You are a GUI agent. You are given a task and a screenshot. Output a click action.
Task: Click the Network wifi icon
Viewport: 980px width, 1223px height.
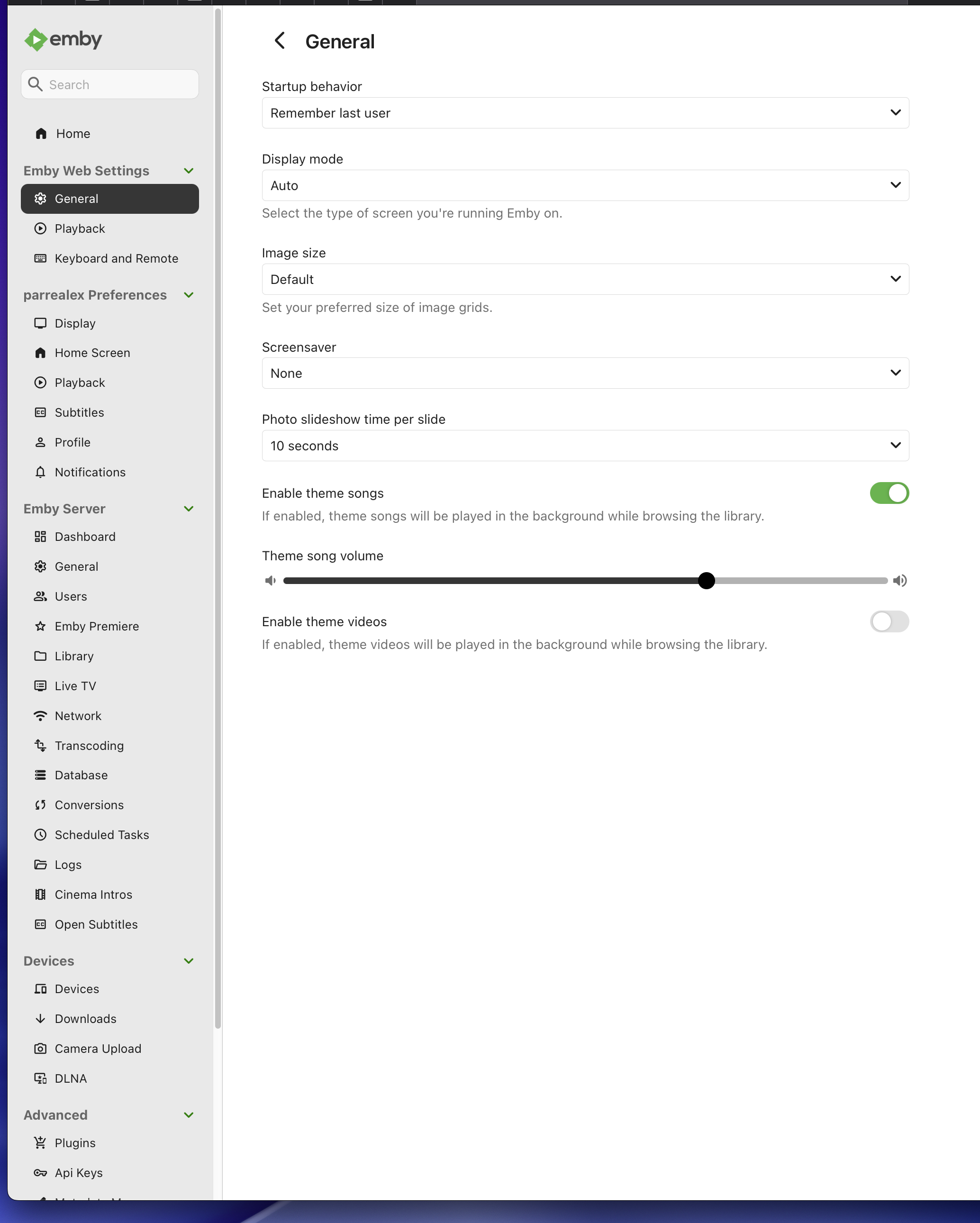point(40,716)
